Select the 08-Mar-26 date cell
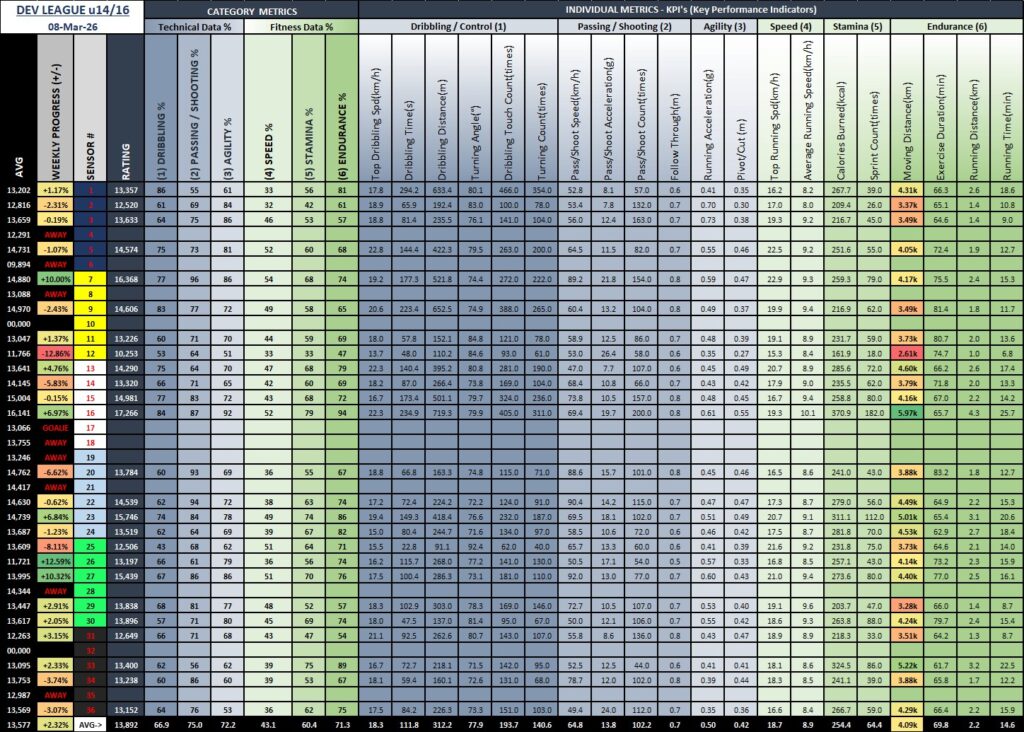 (x=72, y=25)
